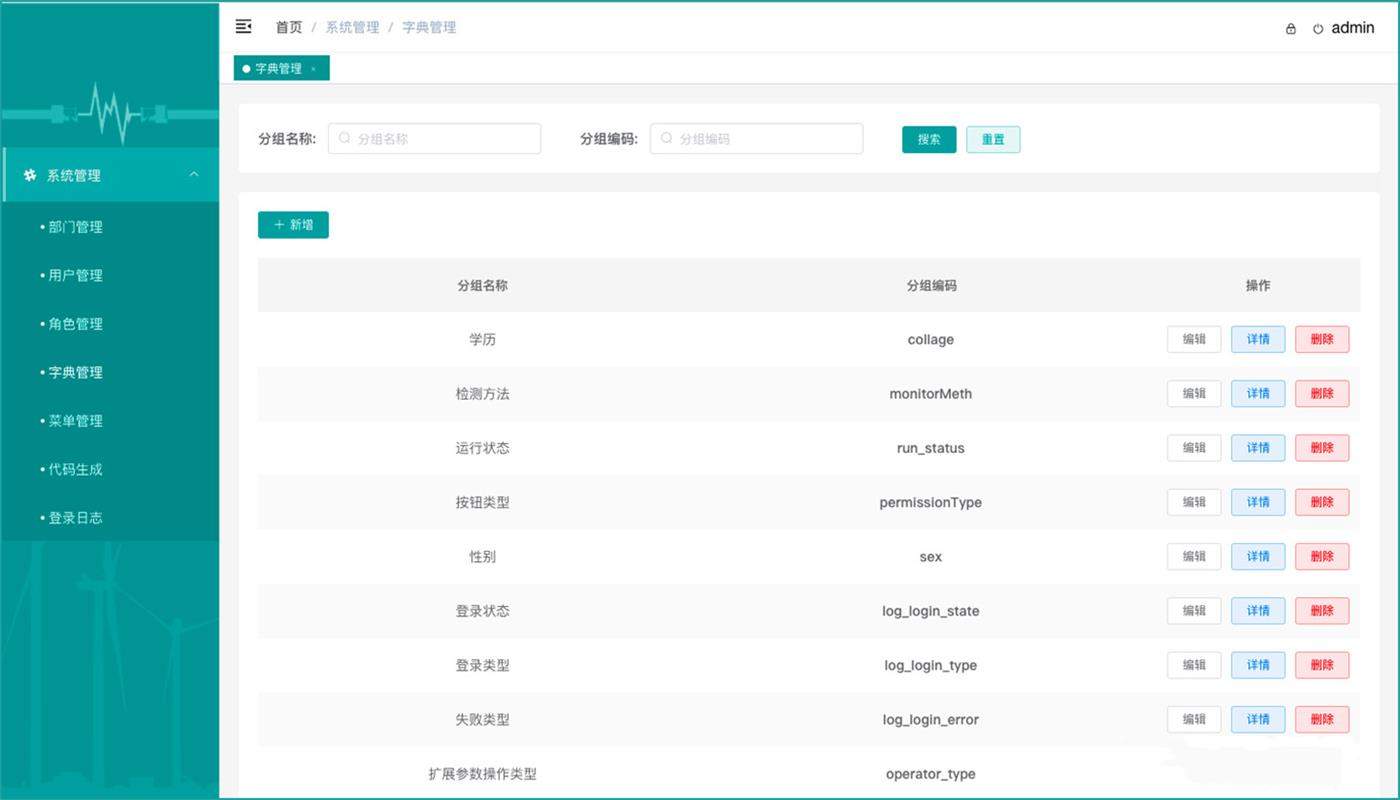Click the search magnifier icon in 分组编码 field

coord(666,139)
